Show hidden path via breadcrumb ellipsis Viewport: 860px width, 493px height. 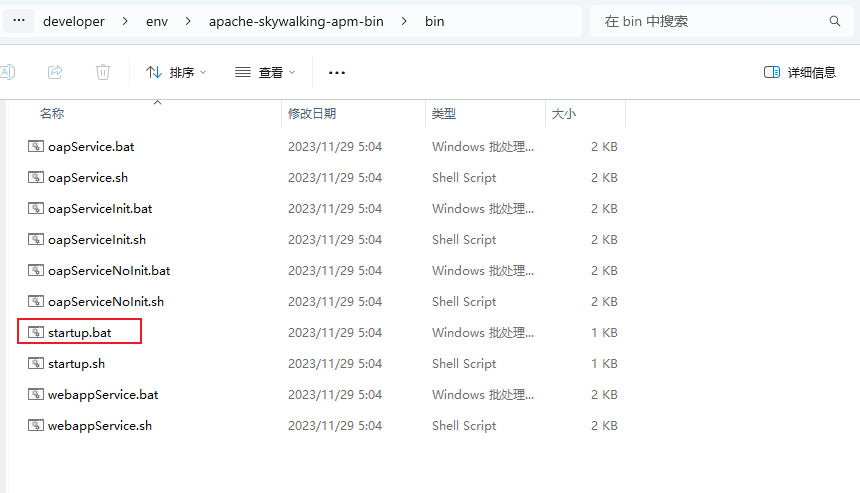point(19,21)
